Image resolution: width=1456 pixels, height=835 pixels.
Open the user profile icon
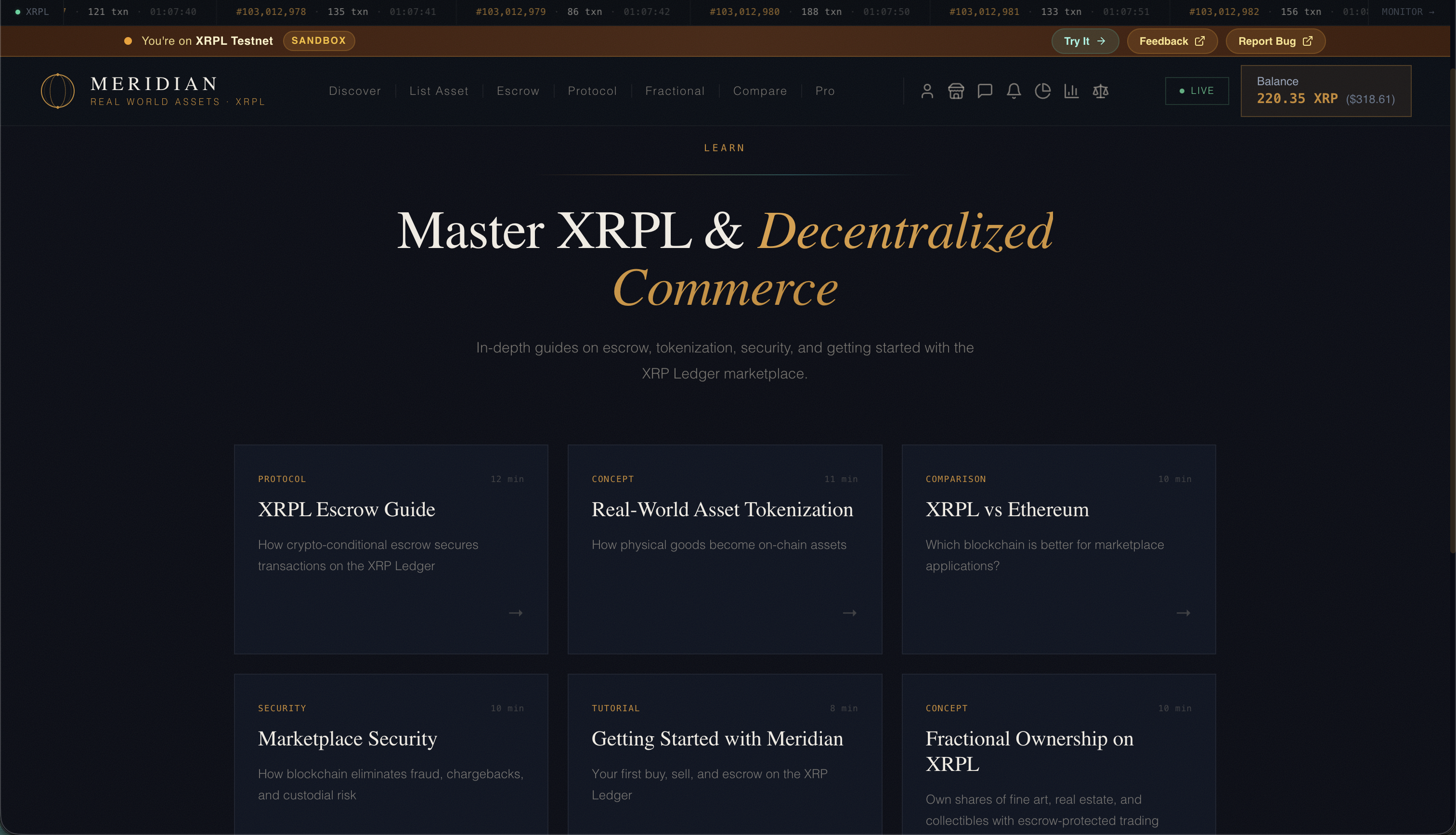coord(927,91)
